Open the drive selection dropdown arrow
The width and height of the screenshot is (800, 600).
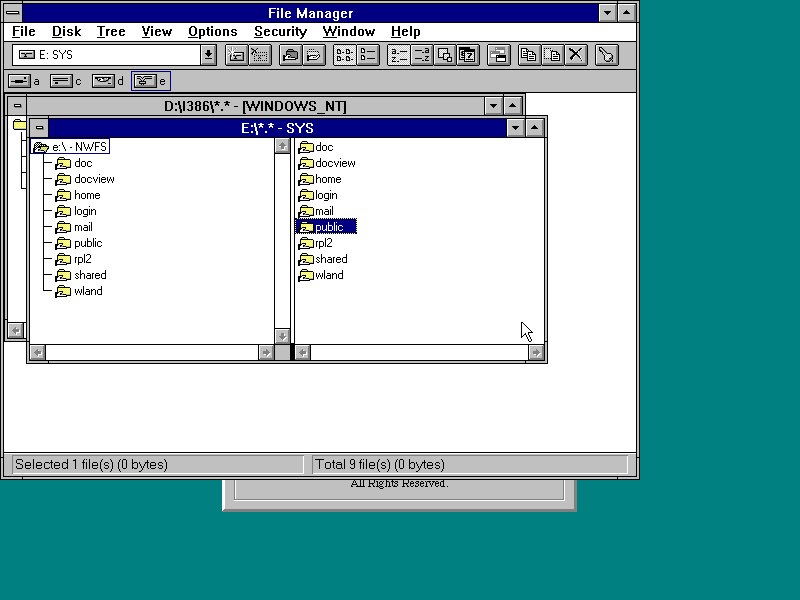(x=208, y=55)
